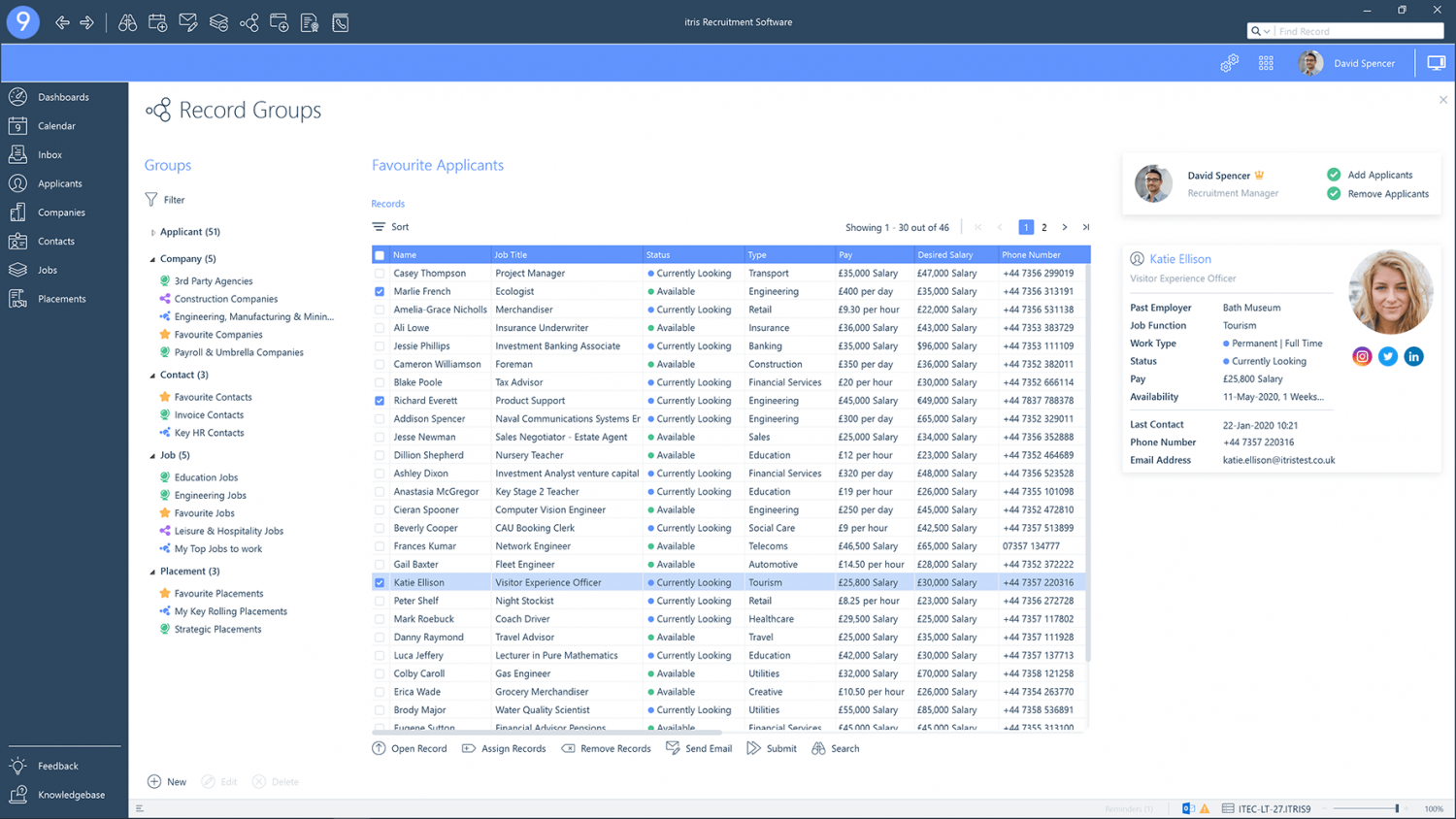
Task: Click the Submit button
Action: point(772,749)
